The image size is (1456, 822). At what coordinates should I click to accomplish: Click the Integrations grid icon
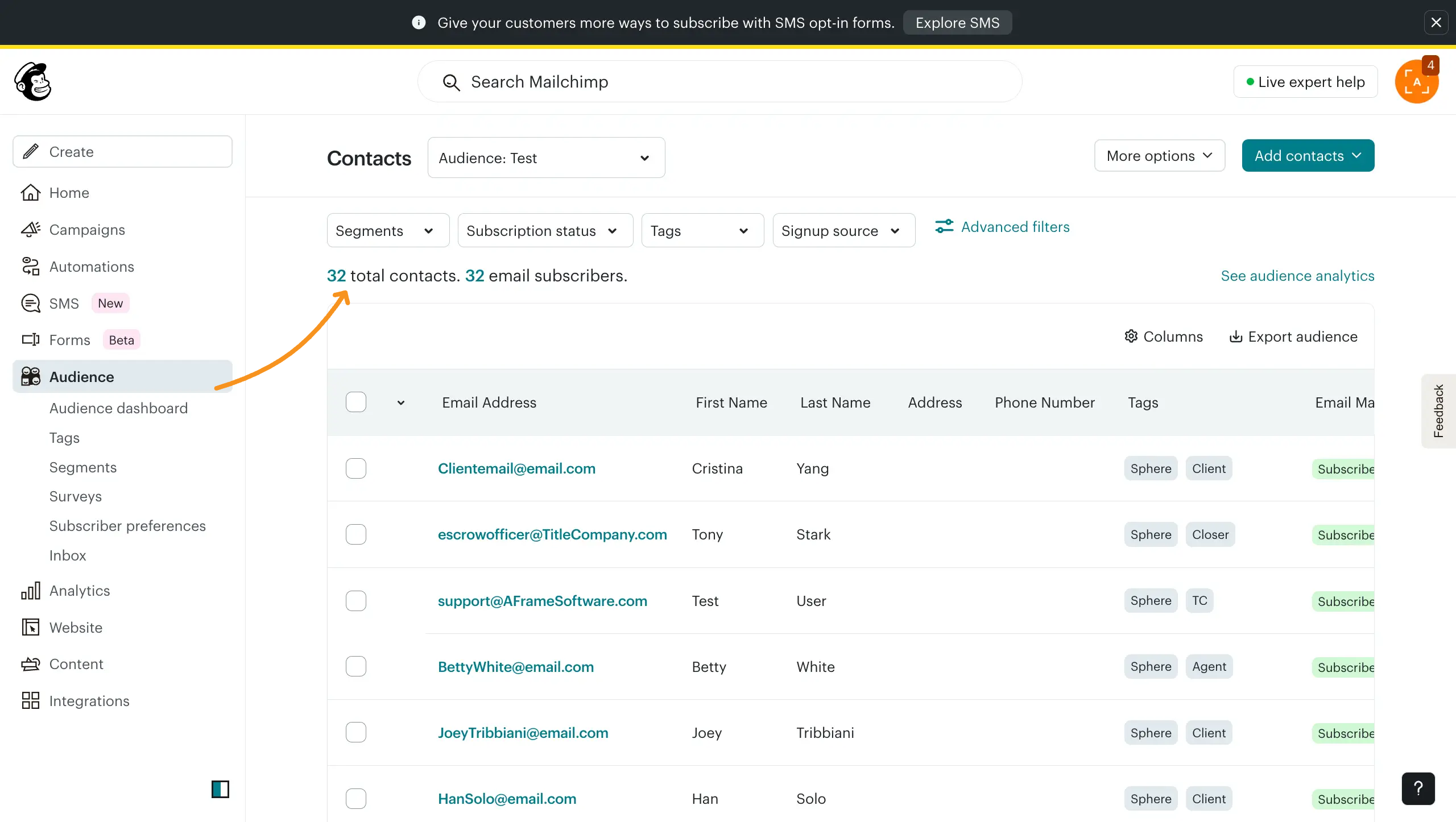click(31, 701)
